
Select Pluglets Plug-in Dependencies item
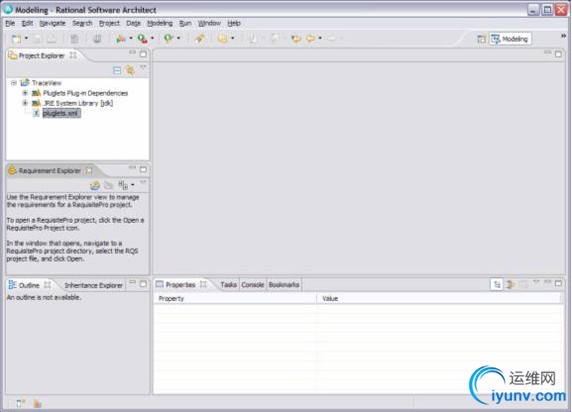click(x=86, y=93)
